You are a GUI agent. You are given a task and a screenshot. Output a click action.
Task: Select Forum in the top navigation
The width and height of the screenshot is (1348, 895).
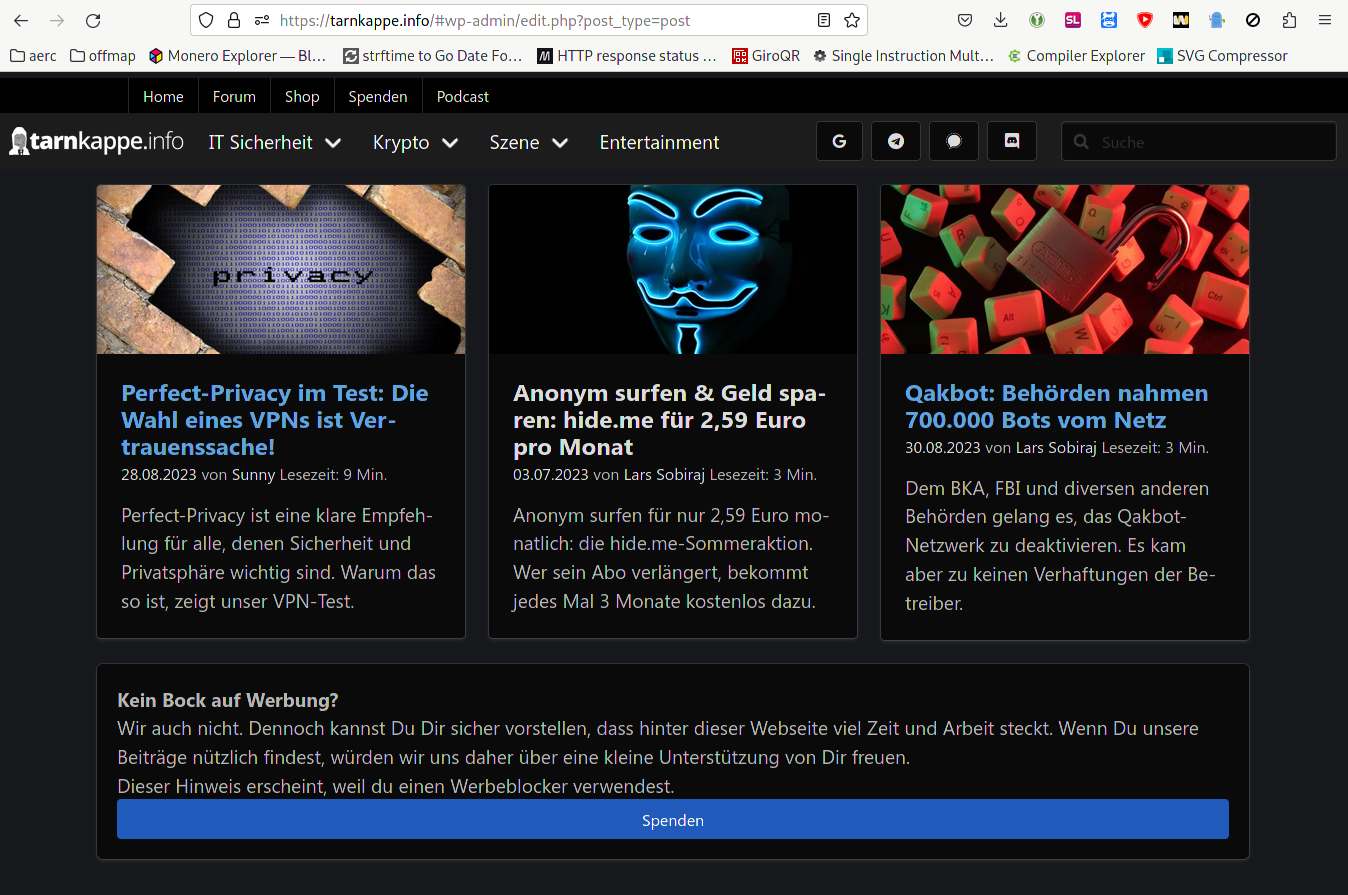[x=234, y=97]
